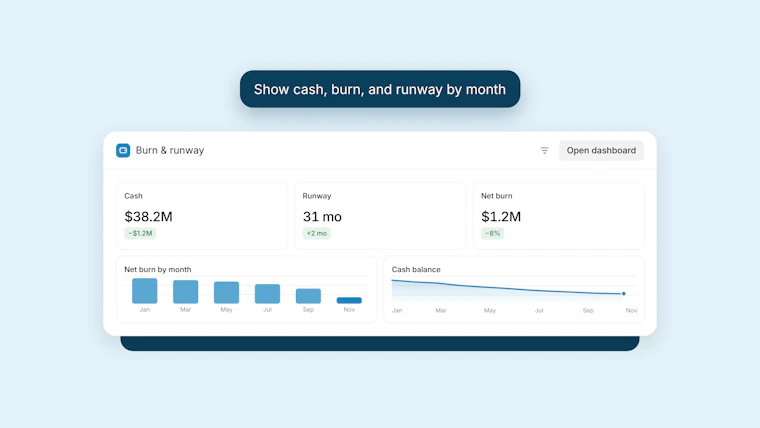Click the Jan bar in Net burn chart
The width and height of the screenshot is (760, 428).
[144, 291]
